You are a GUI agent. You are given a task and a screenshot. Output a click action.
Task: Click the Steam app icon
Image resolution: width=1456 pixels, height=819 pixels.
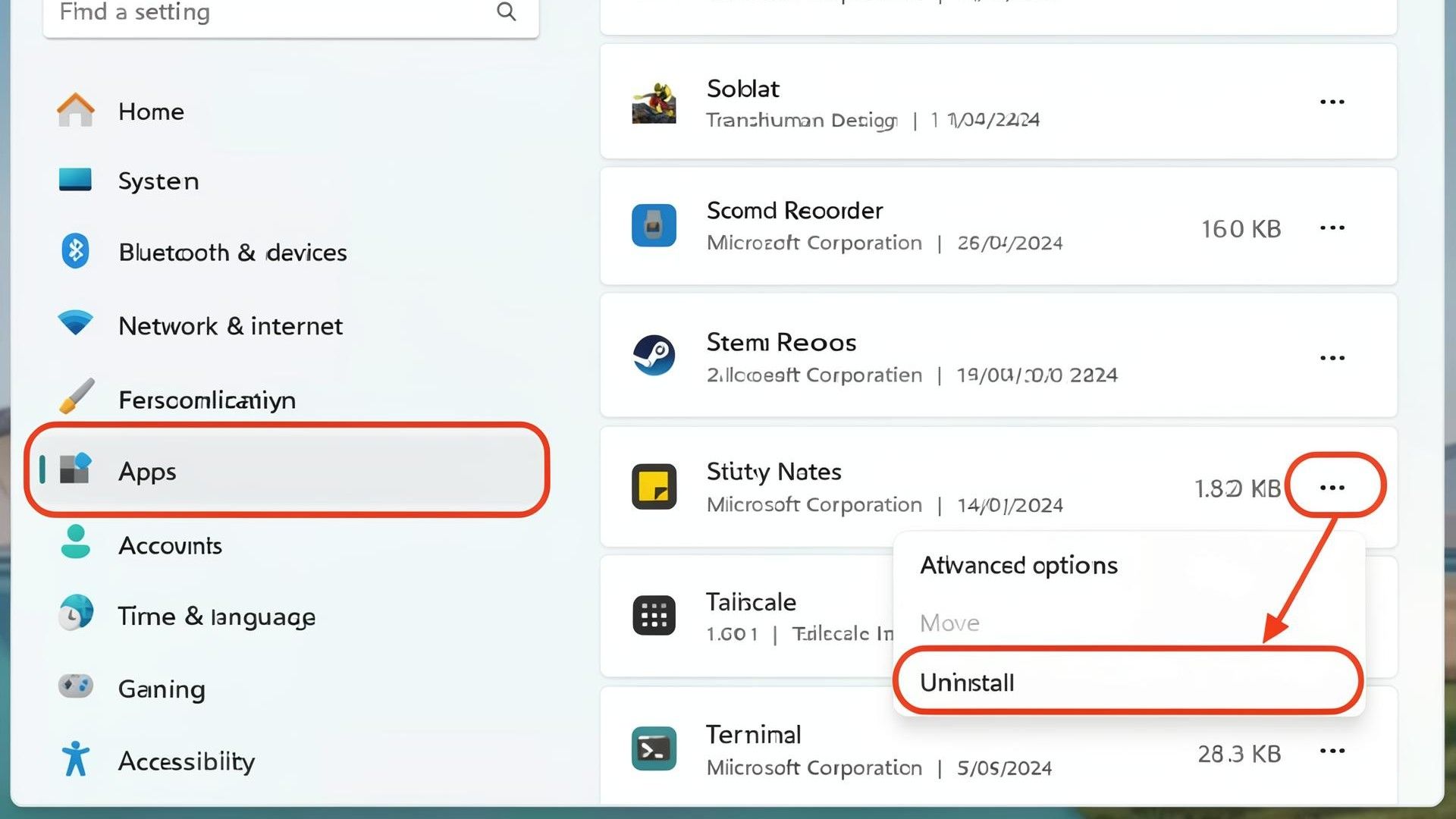pos(654,355)
